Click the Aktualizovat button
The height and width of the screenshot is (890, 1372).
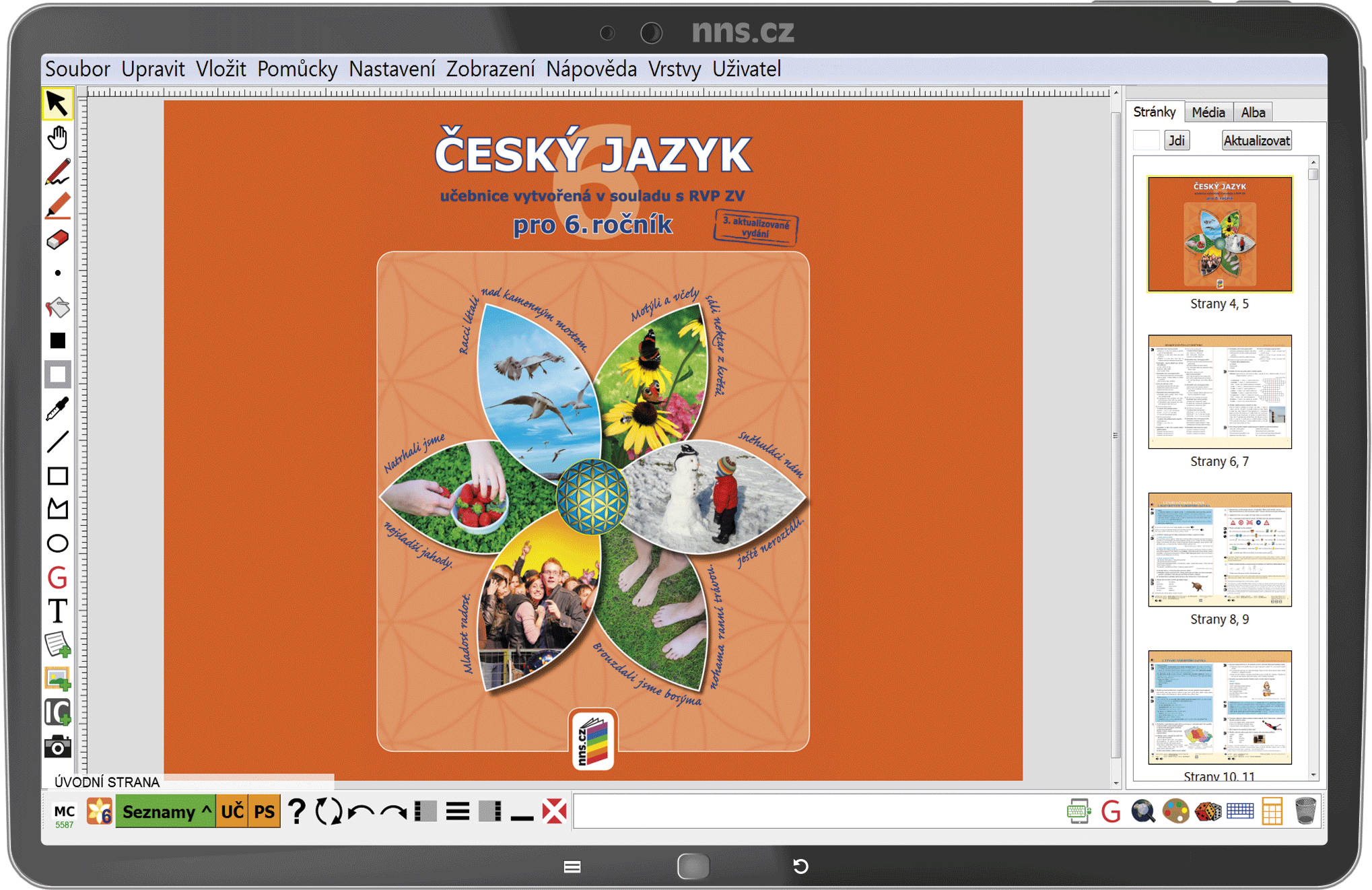coord(1256,141)
